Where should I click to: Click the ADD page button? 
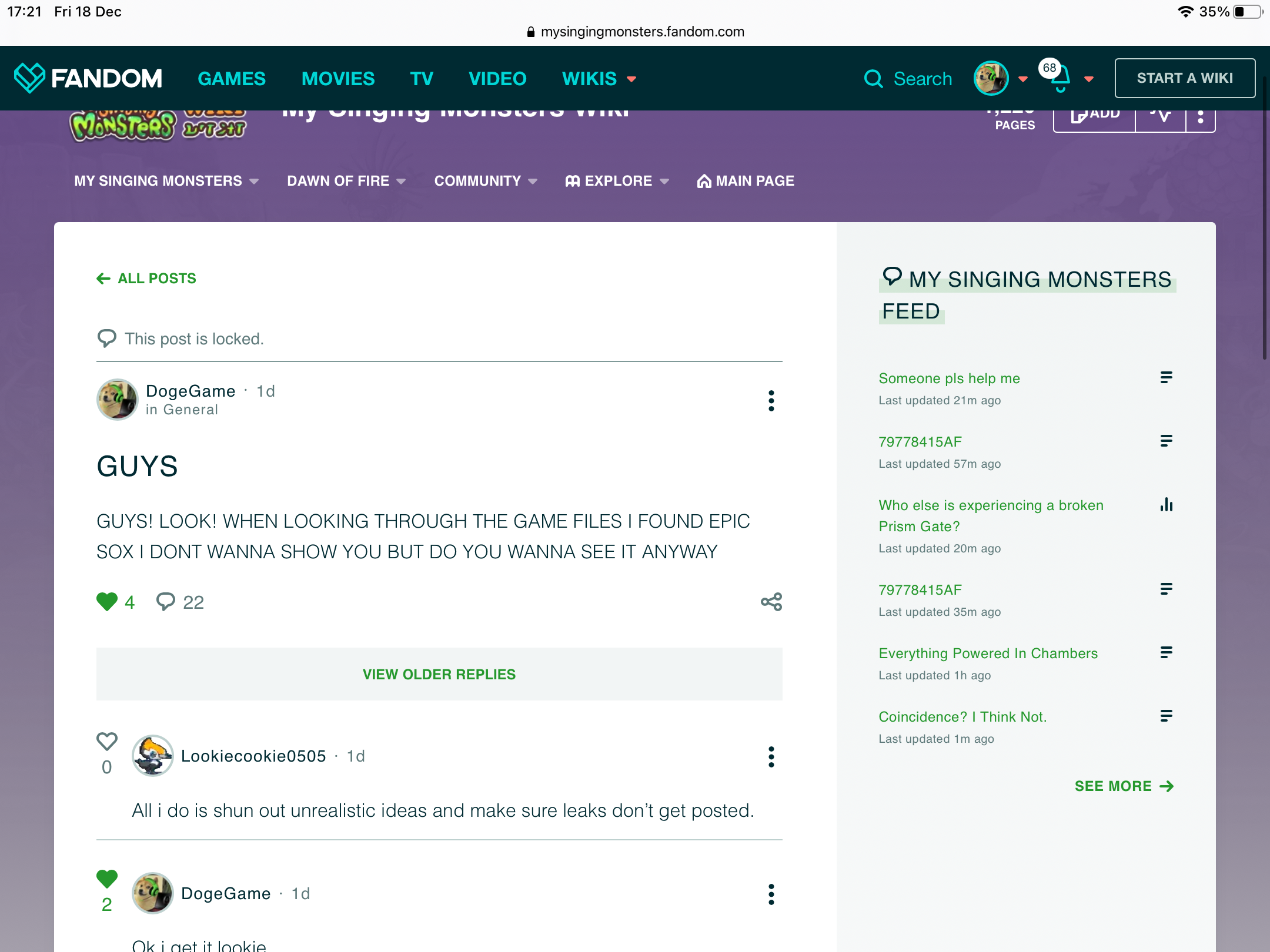pos(1094,116)
